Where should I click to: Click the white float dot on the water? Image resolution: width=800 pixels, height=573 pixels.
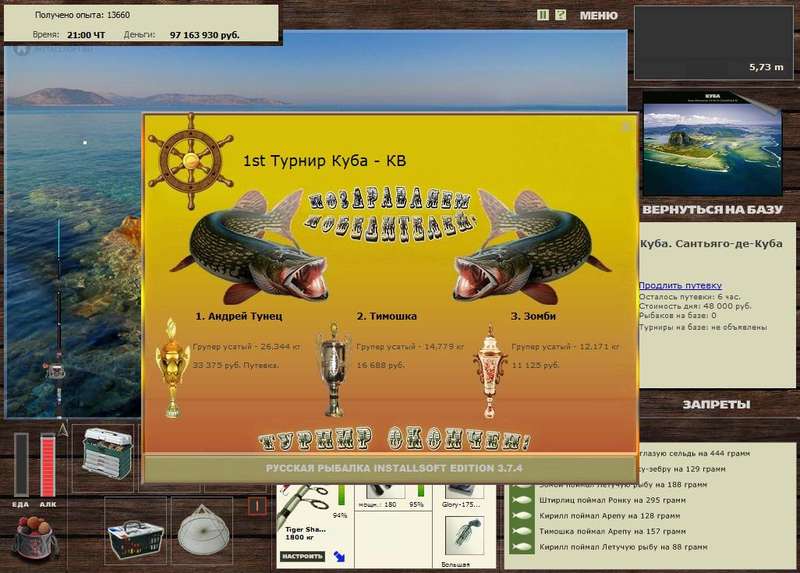[85, 143]
